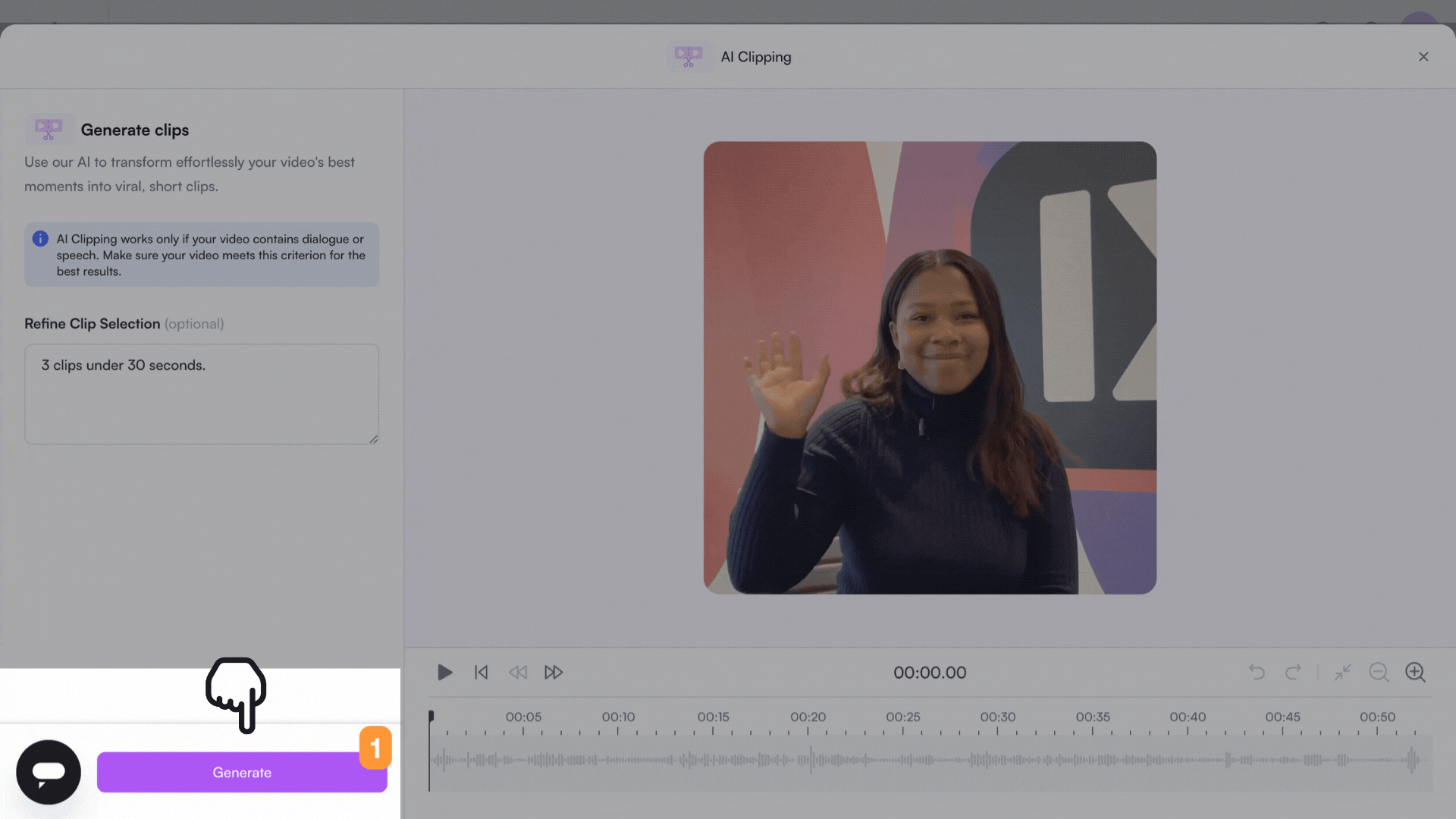
Task: Click the 00:30 mark on timeline ruler
Action: coord(998,717)
